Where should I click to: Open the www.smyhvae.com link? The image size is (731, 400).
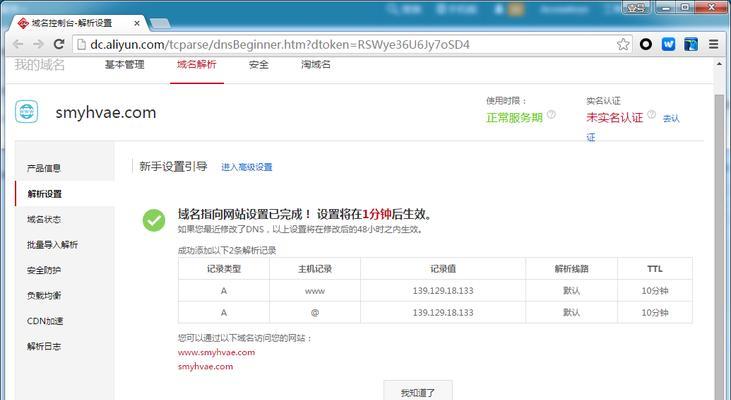point(216,352)
